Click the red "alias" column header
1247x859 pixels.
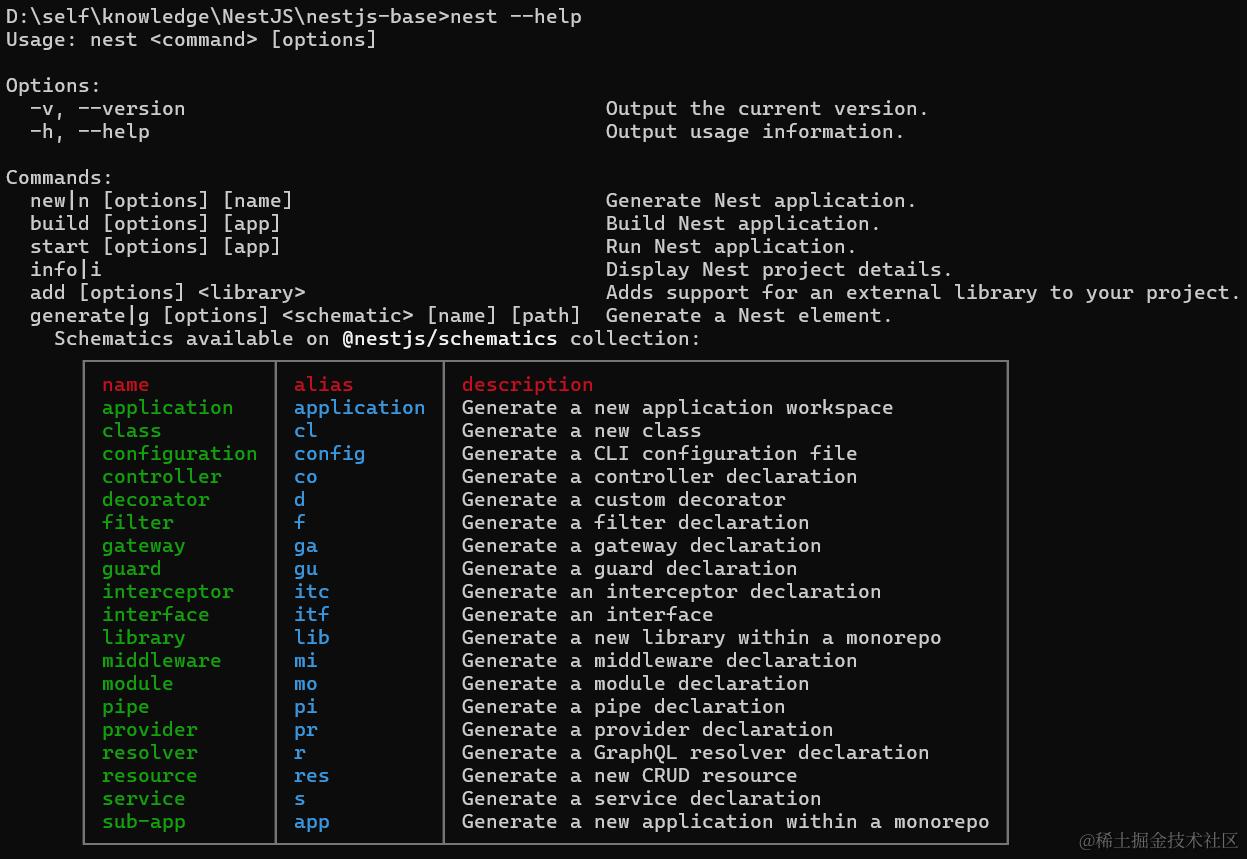[x=323, y=384]
